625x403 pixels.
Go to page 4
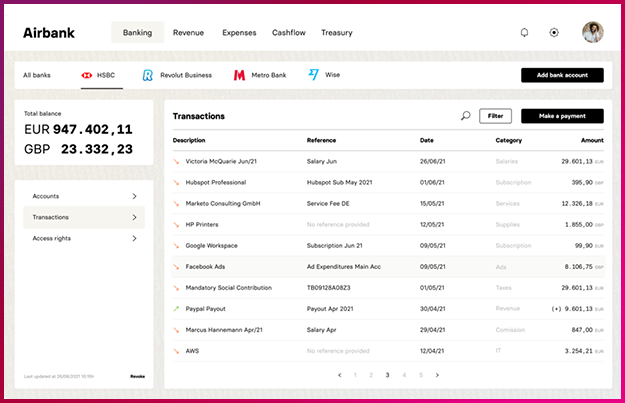[404, 375]
